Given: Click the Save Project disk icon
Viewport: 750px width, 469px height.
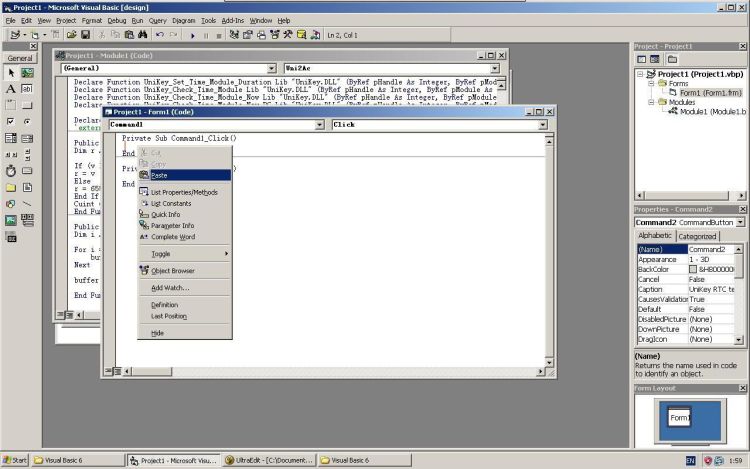Looking at the screenshot, I should [86, 35].
